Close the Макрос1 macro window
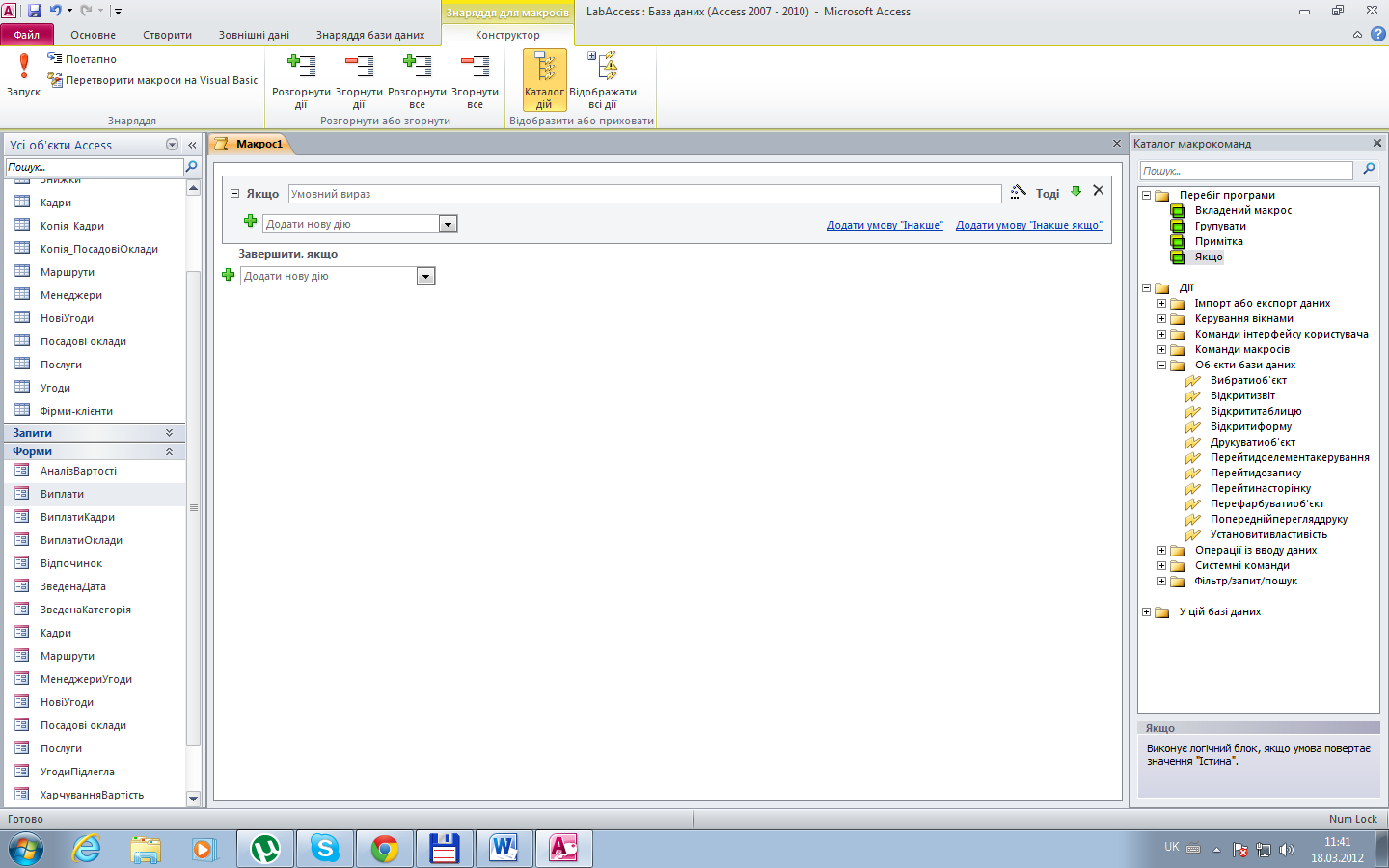 click(x=1117, y=144)
